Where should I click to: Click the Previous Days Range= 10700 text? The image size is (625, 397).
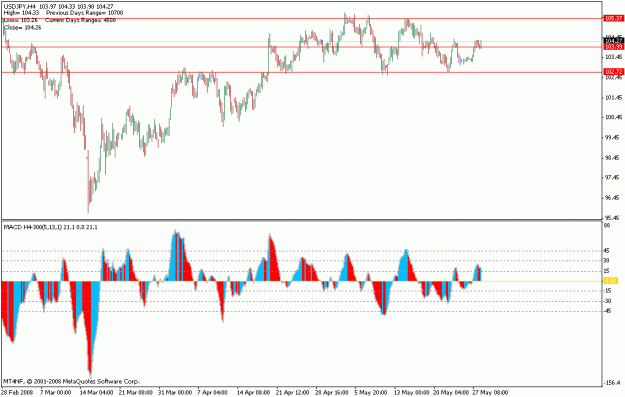tap(85, 13)
